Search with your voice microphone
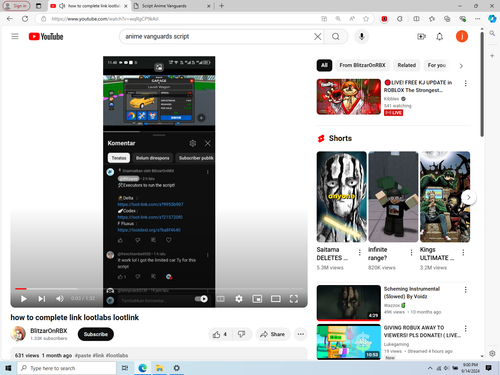Viewport: 500px width, 375px height. (x=362, y=36)
